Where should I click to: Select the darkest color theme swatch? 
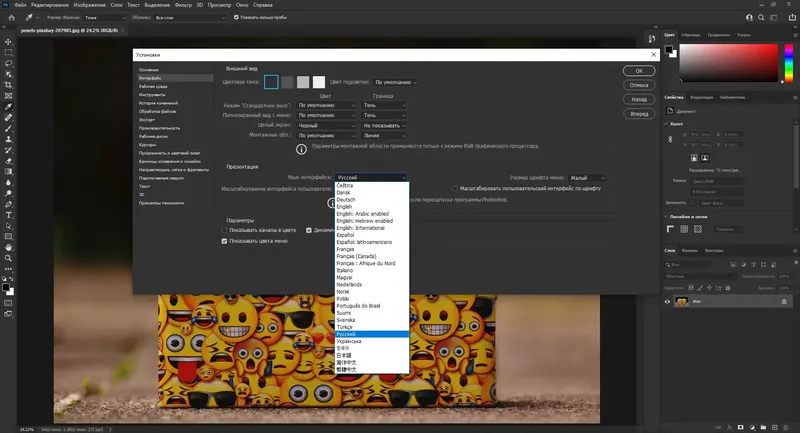click(x=271, y=82)
